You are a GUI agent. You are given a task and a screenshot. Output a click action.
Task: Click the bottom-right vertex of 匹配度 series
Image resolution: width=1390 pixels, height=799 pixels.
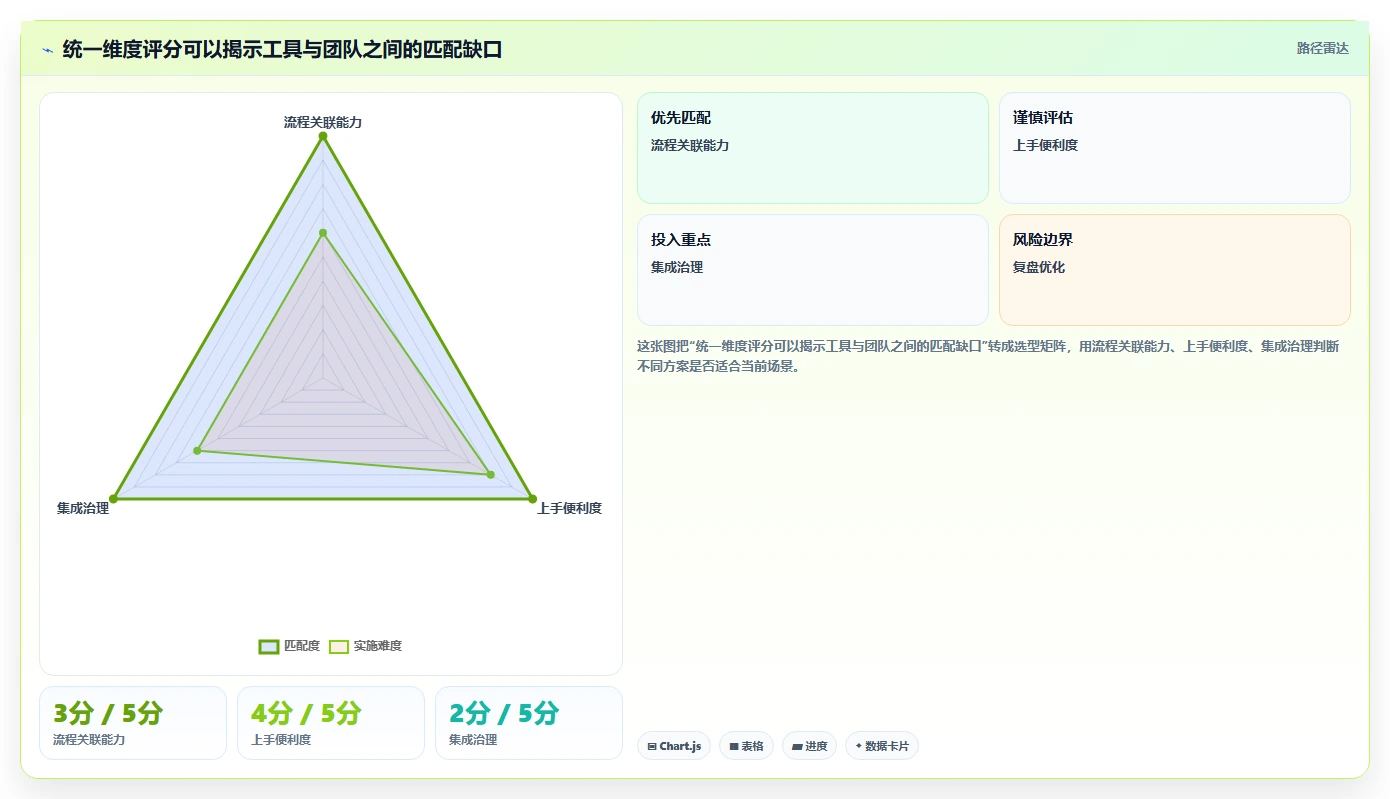pyautogui.click(x=532, y=498)
